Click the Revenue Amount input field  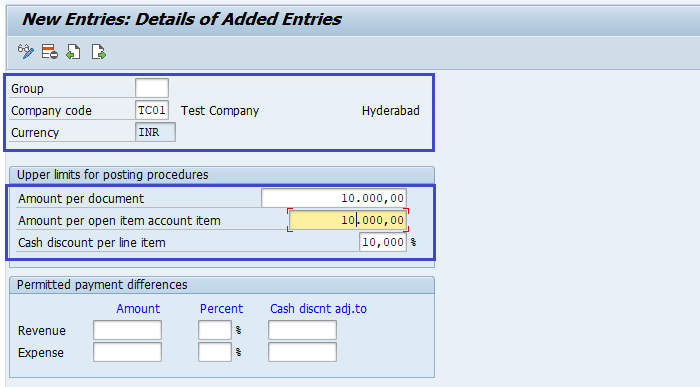tap(127, 330)
